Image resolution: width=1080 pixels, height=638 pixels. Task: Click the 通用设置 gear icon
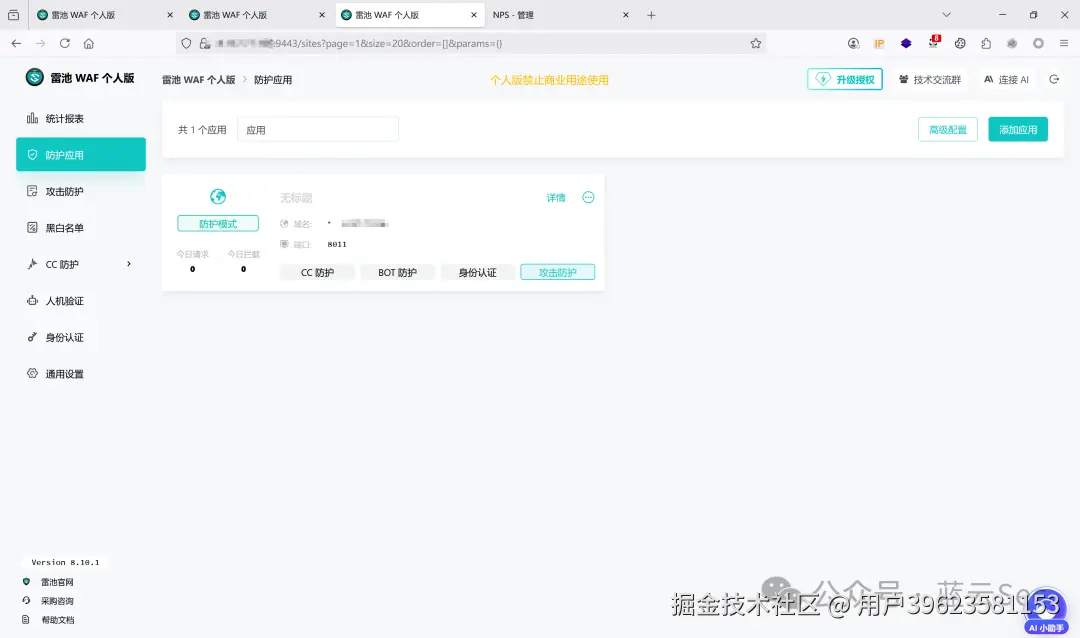pyautogui.click(x=32, y=373)
